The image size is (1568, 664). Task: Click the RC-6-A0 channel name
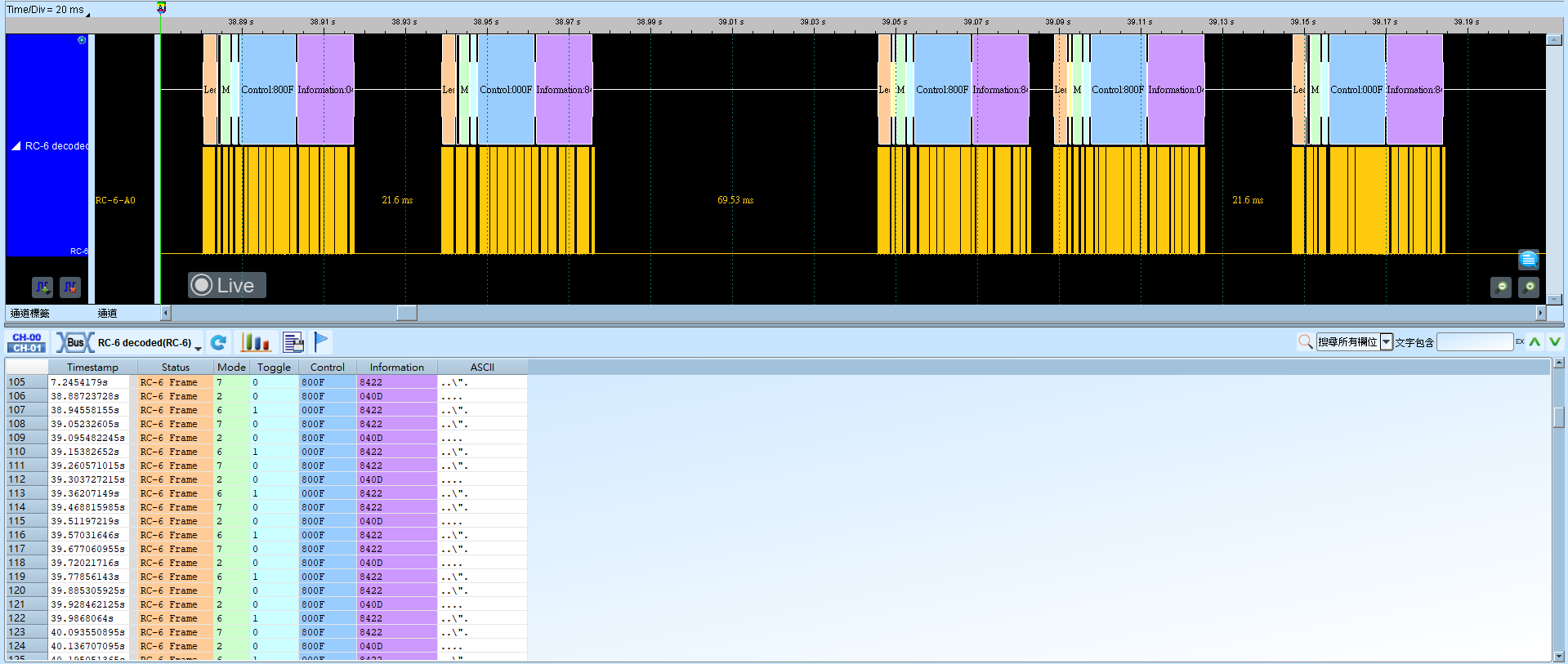pyautogui.click(x=115, y=200)
